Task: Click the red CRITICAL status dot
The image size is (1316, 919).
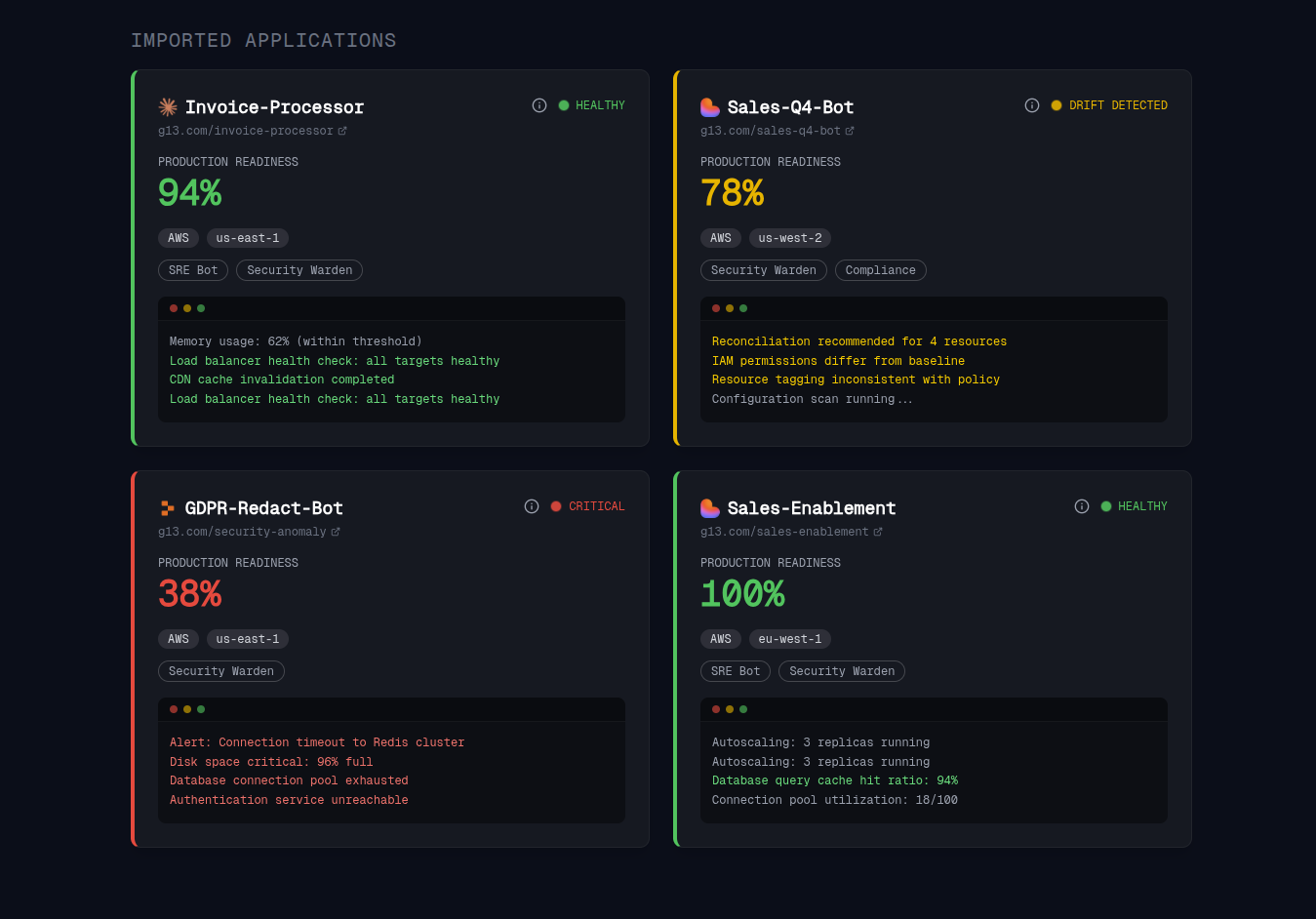Action: click(555, 506)
